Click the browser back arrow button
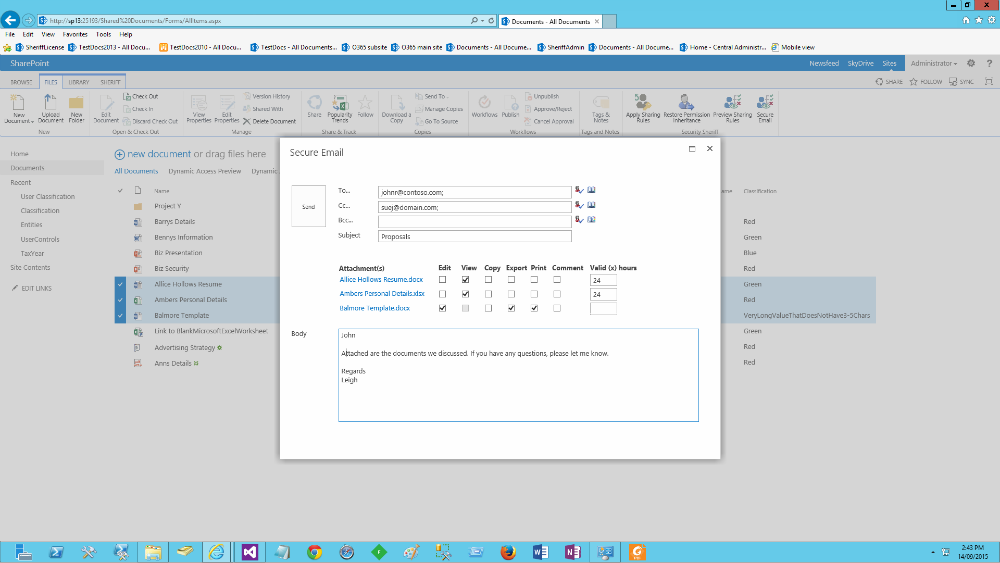Viewport: 1000px width, 563px height. pyautogui.click(x=10, y=20)
